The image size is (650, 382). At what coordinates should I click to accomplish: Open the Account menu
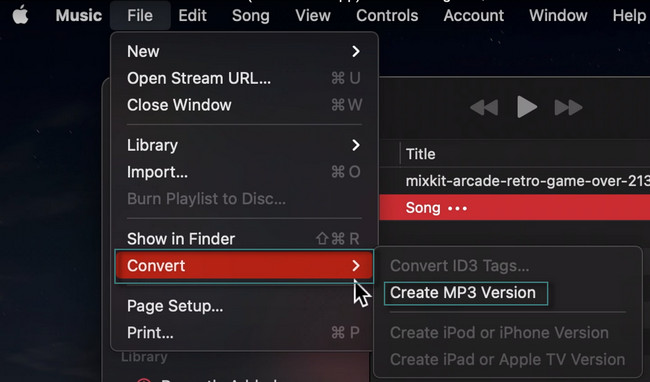(x=474, y=16)
